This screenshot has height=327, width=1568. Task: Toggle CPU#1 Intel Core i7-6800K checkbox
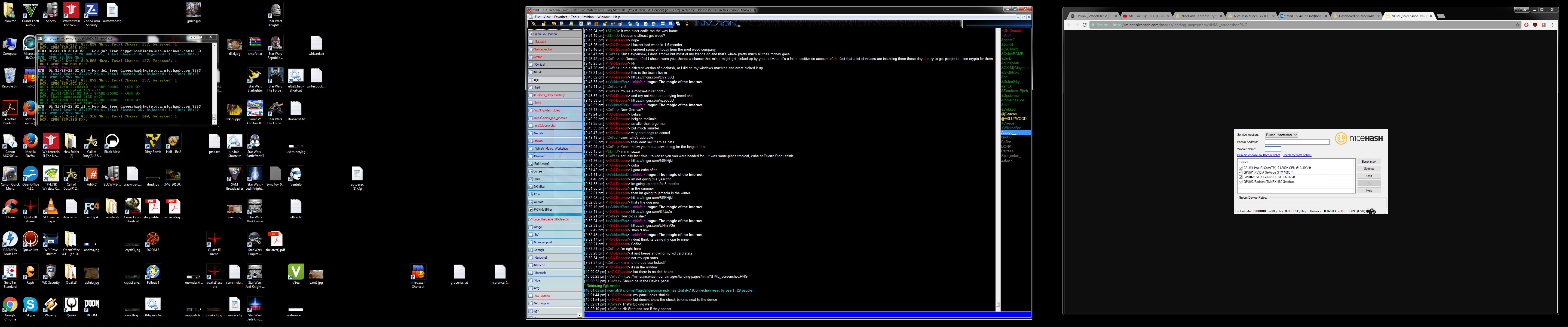point(1241,168)
